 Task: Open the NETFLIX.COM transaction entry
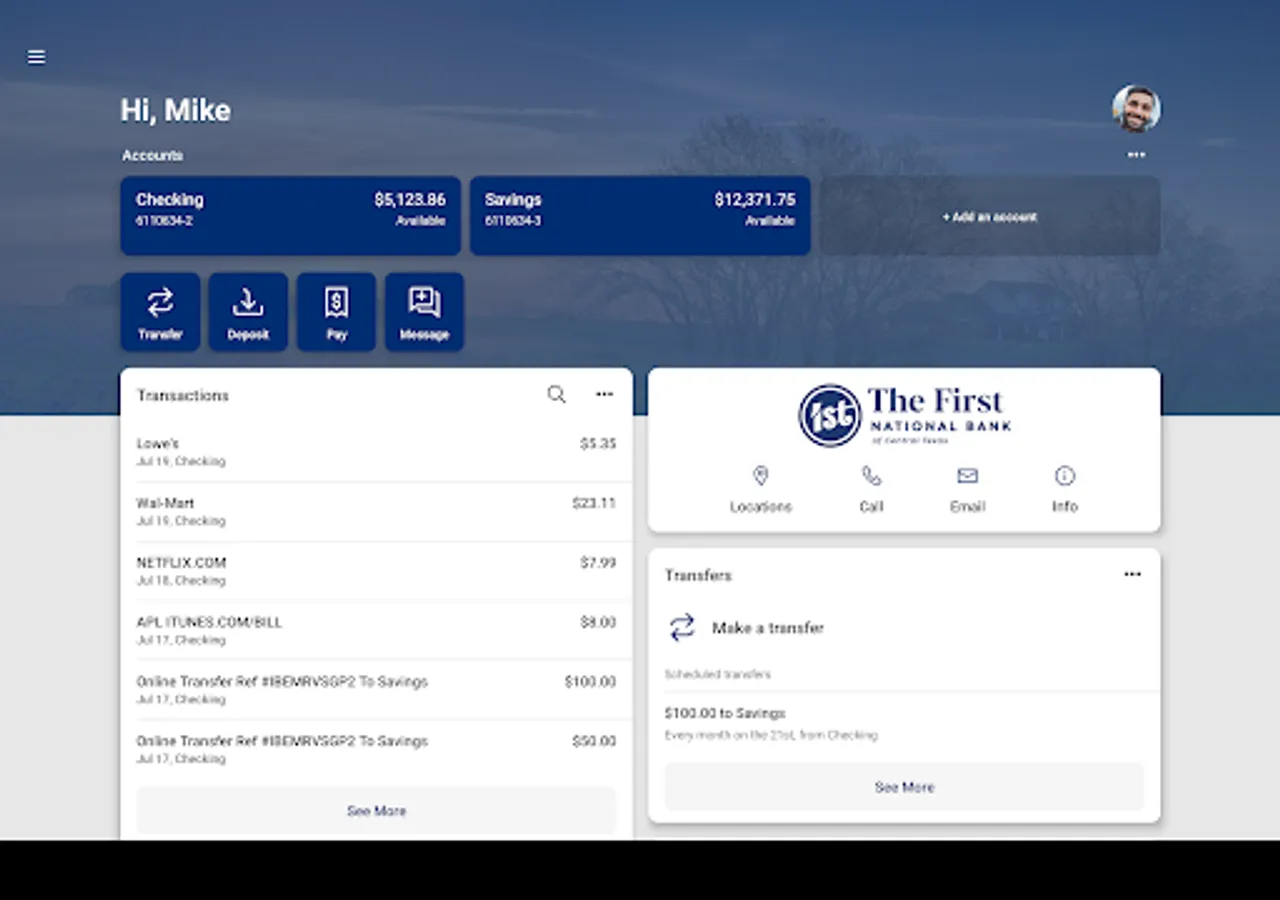point(376,570)
